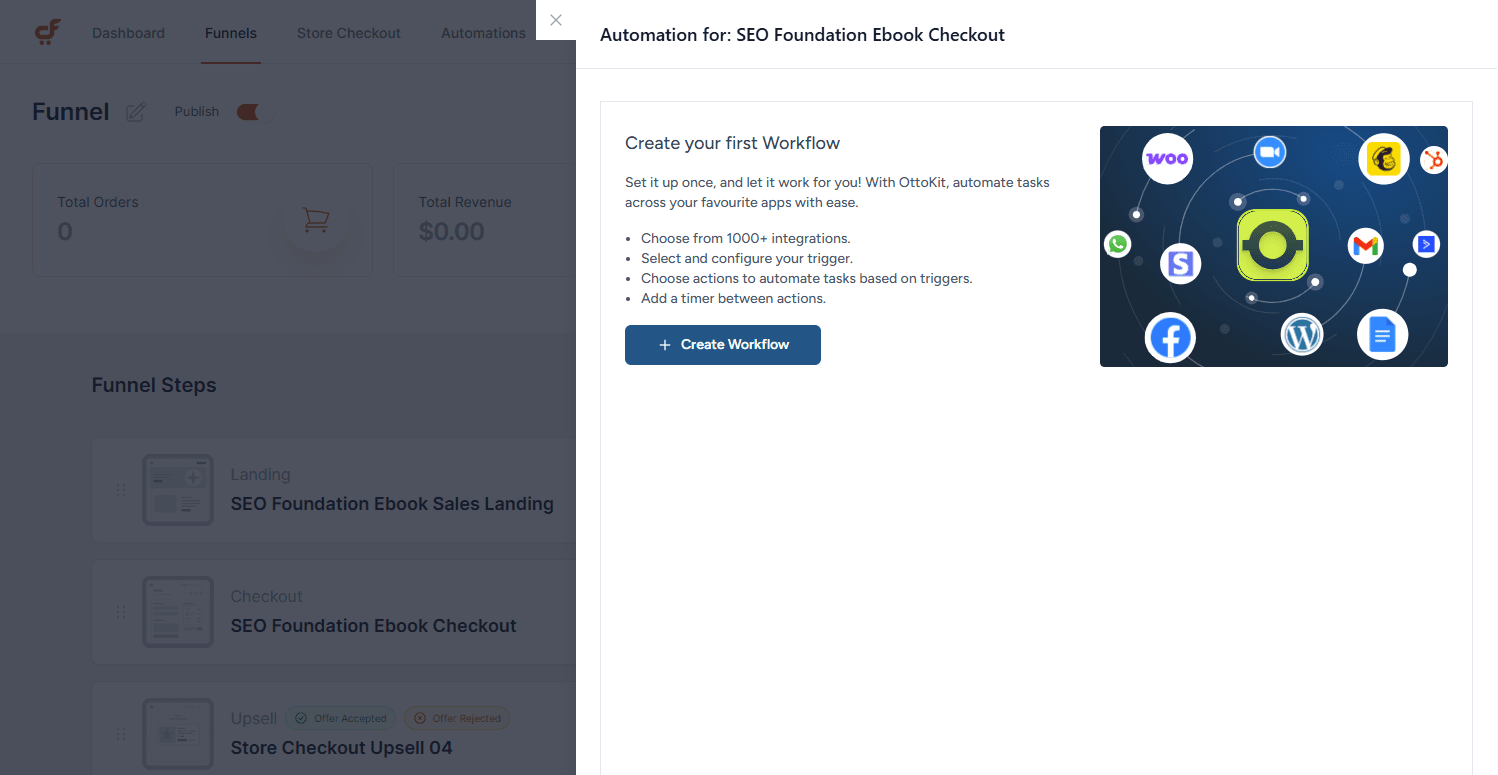This screenshot has height=775, width=1498.
Task: Select the Gmail icon in the integrations graphic
Action: (1365, 246)
